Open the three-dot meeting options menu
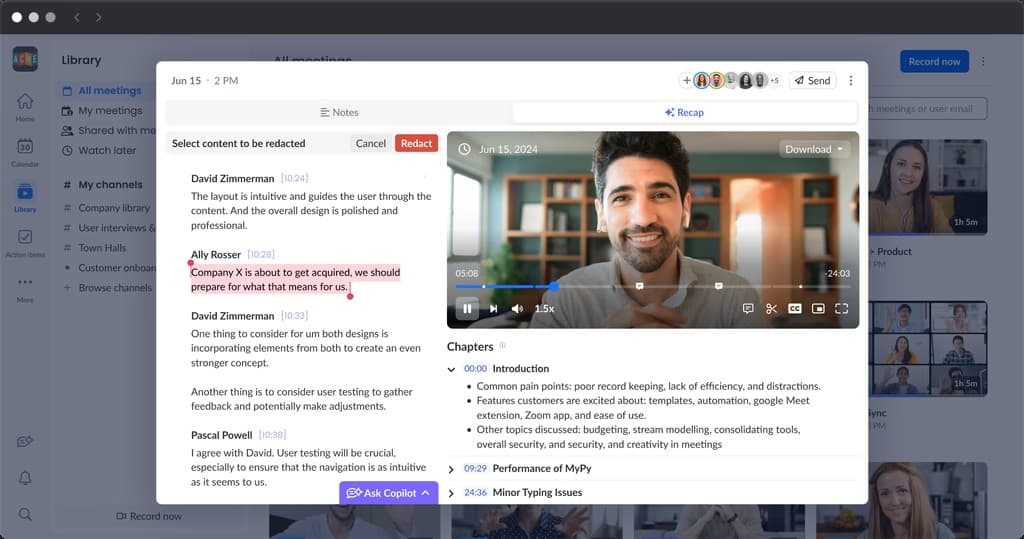 click(x=851, y=80)
